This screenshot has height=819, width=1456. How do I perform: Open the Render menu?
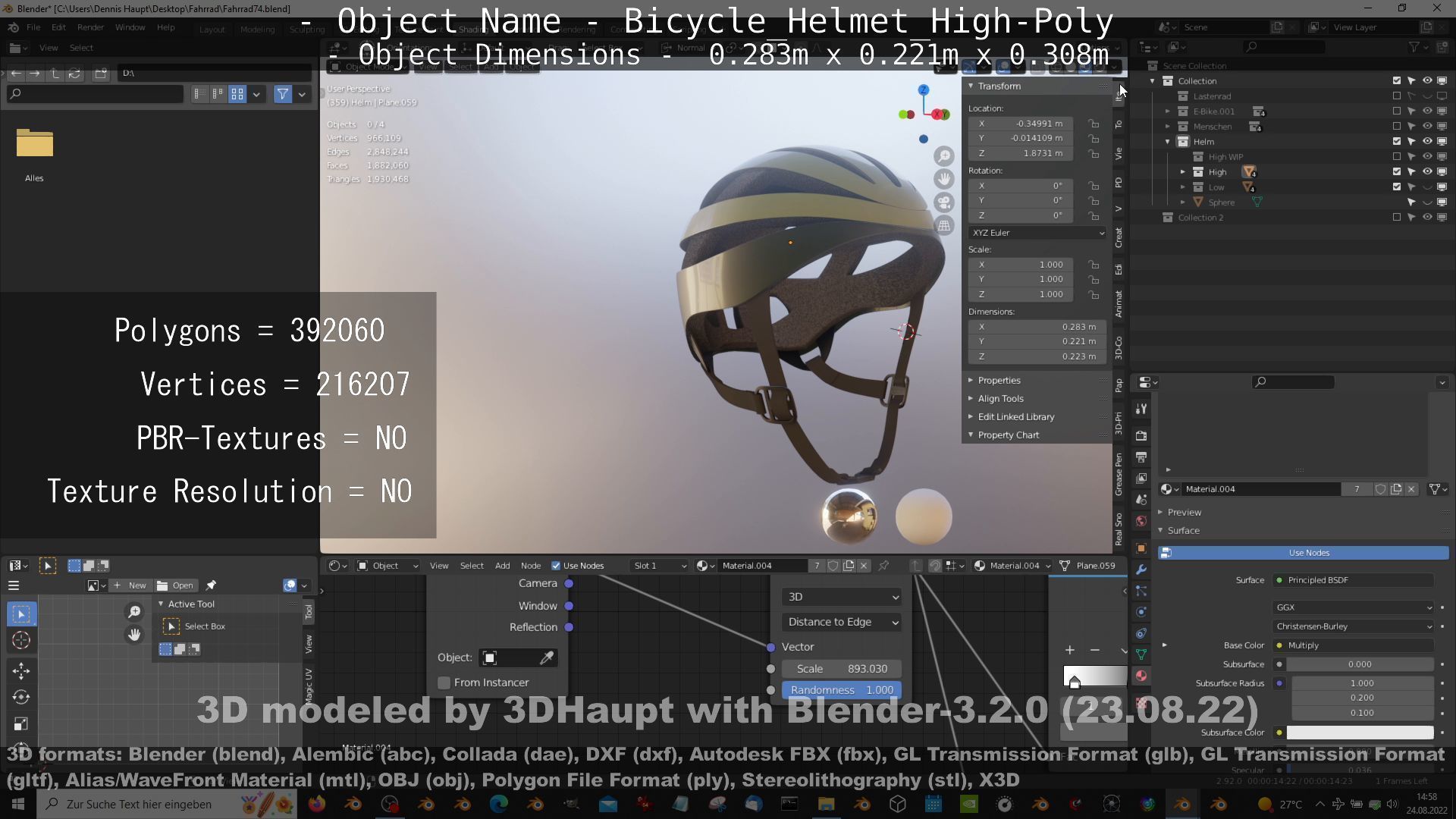coord(90,27)
